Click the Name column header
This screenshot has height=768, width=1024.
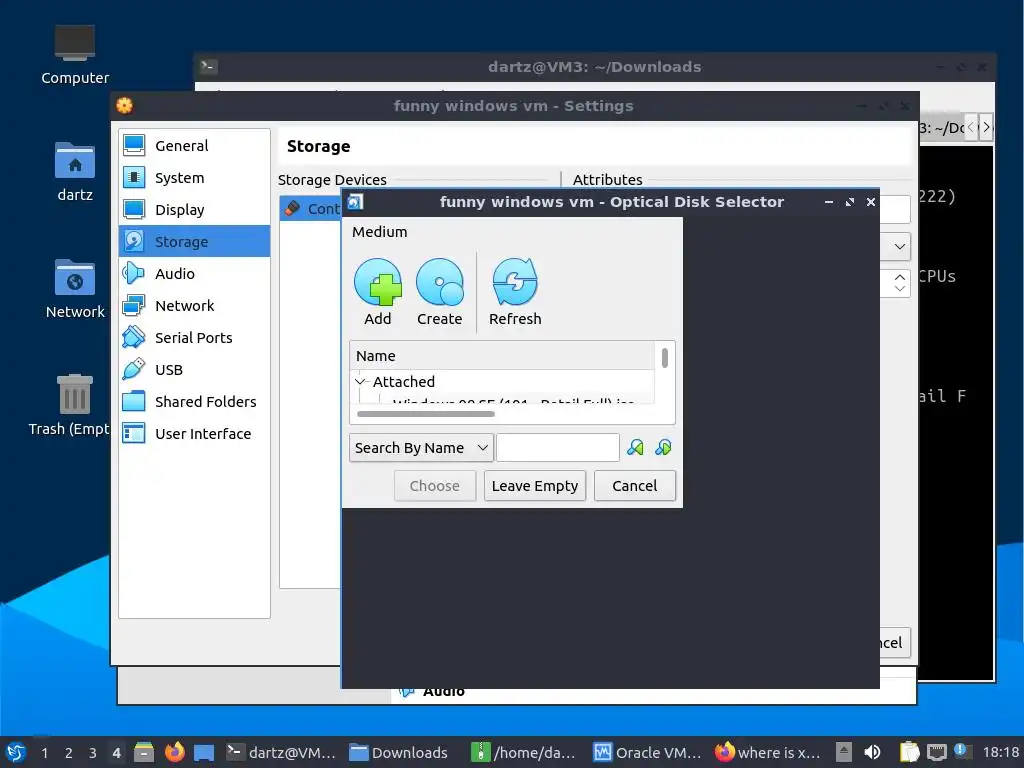point(503,356)
